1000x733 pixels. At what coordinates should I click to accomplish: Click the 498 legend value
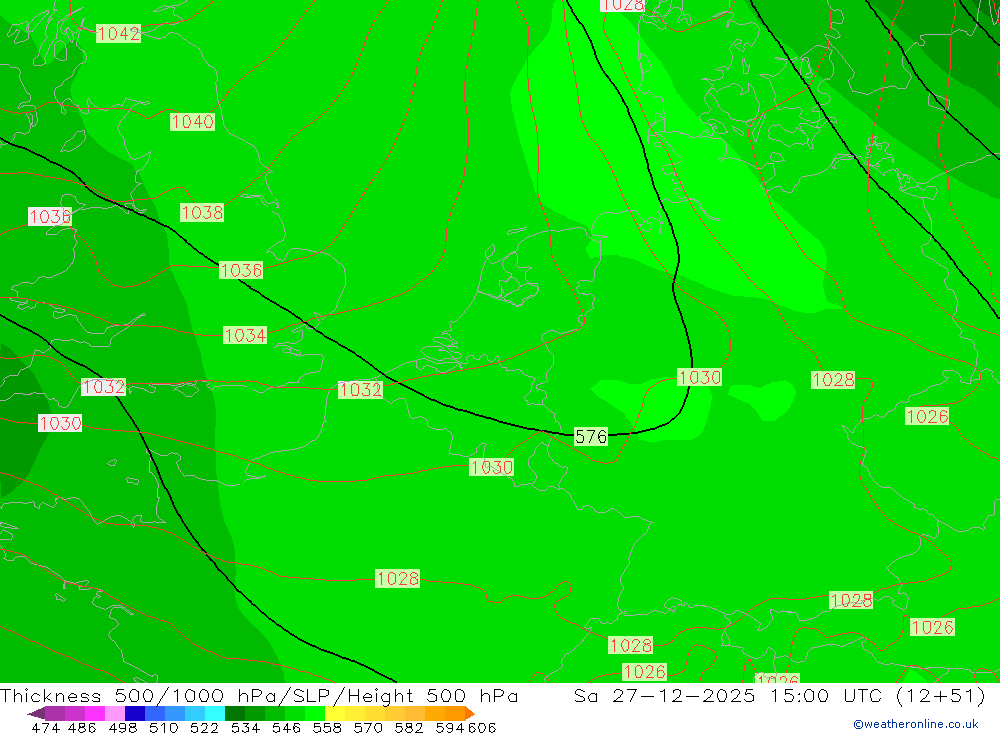tap(123, 727)
